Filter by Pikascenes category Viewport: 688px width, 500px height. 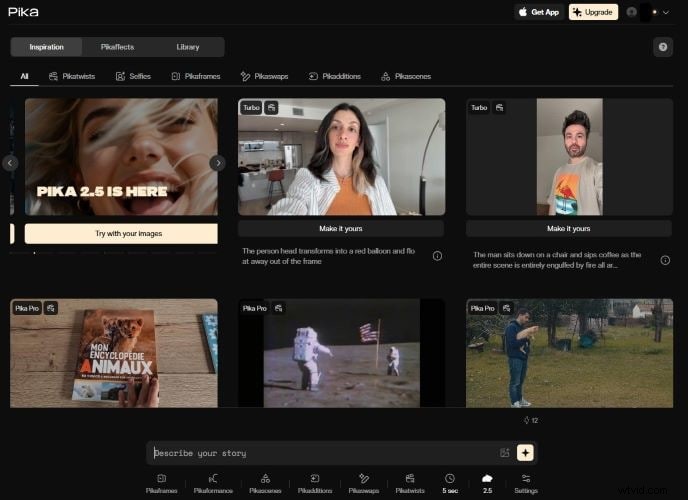[x=406, y=76]
